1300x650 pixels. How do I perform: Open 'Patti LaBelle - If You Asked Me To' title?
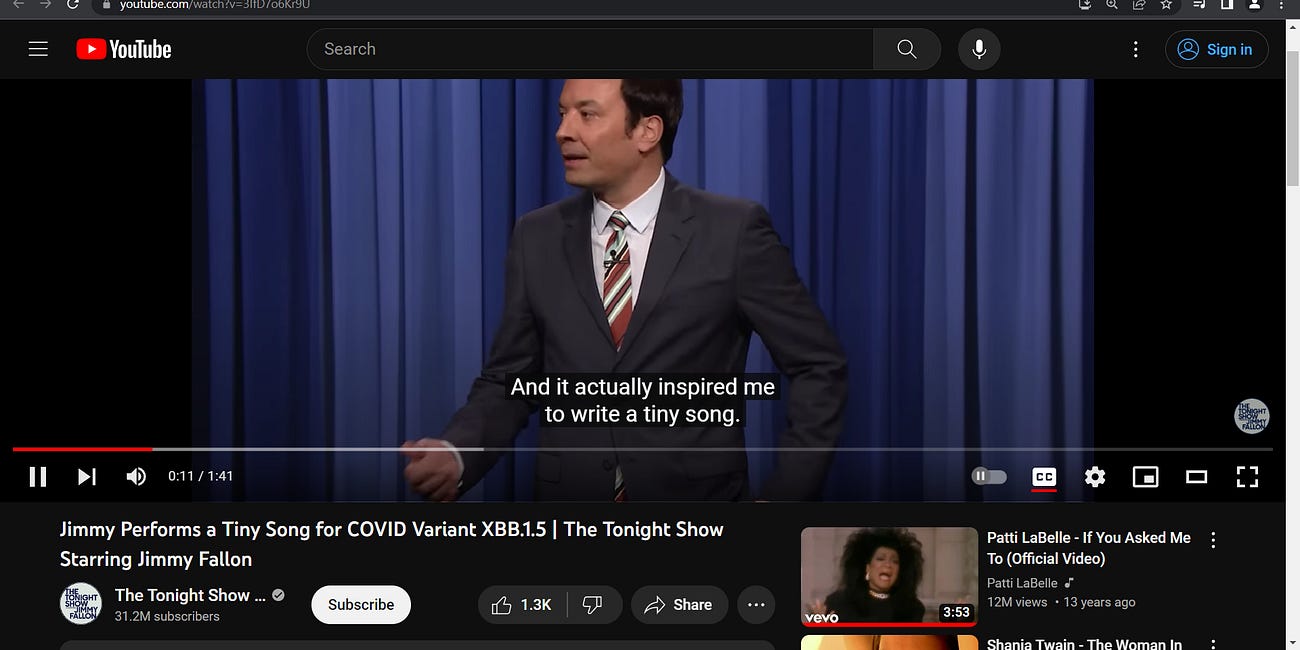pyautogui.click(x=1089, y=548)
